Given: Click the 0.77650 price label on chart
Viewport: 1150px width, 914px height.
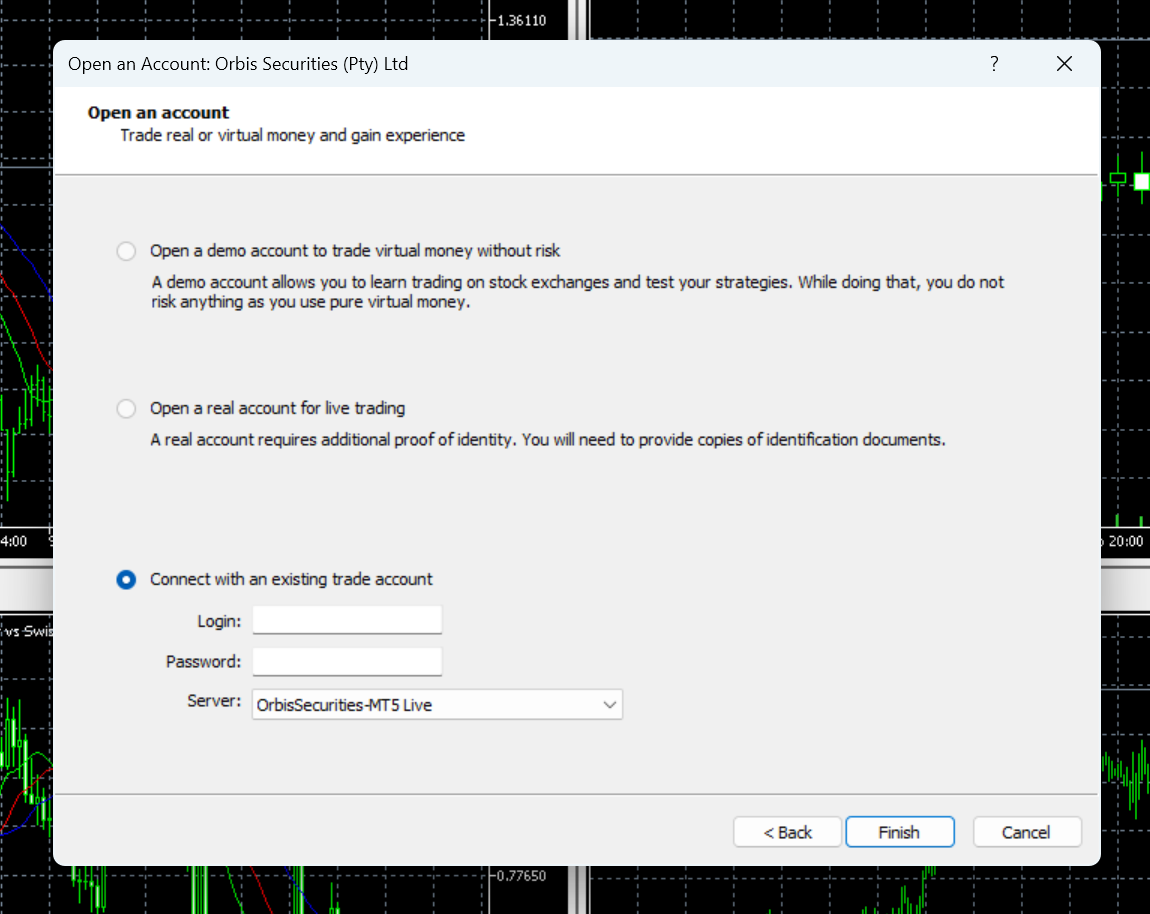Looking at the screenshot, I should click(521, 875).
